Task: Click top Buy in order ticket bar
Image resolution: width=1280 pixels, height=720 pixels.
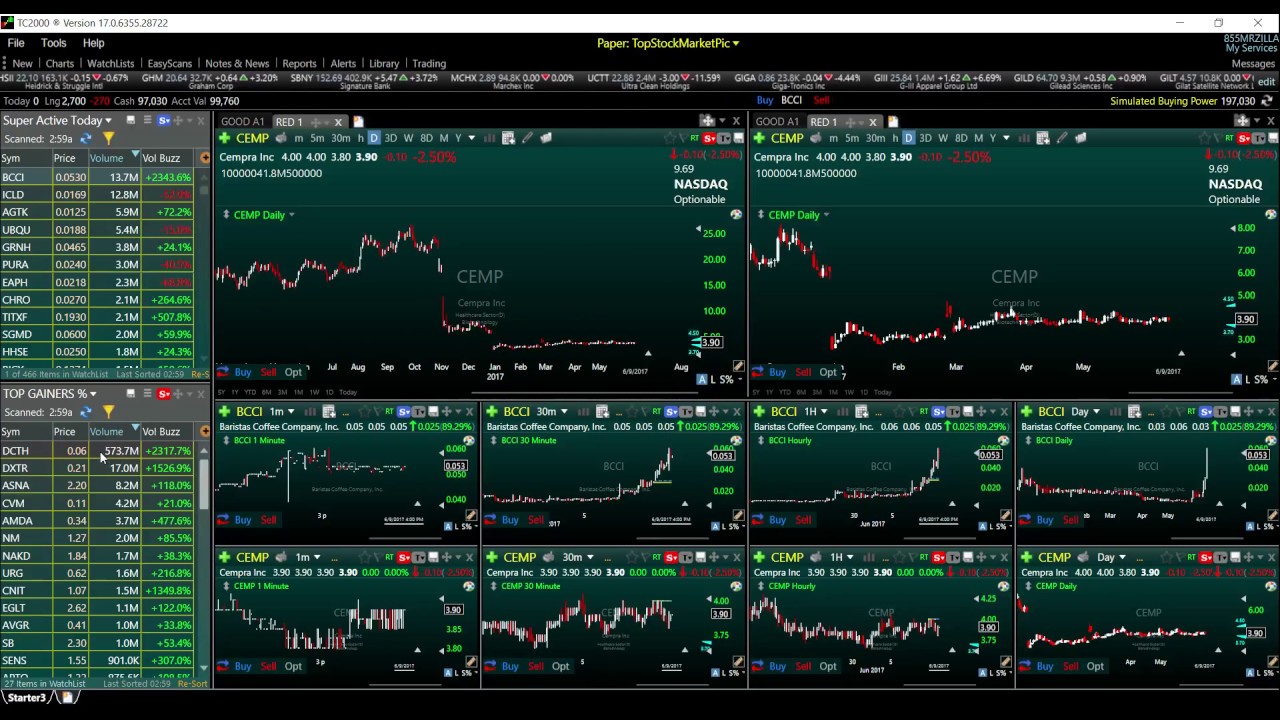Action: click(x=764, y=100)
